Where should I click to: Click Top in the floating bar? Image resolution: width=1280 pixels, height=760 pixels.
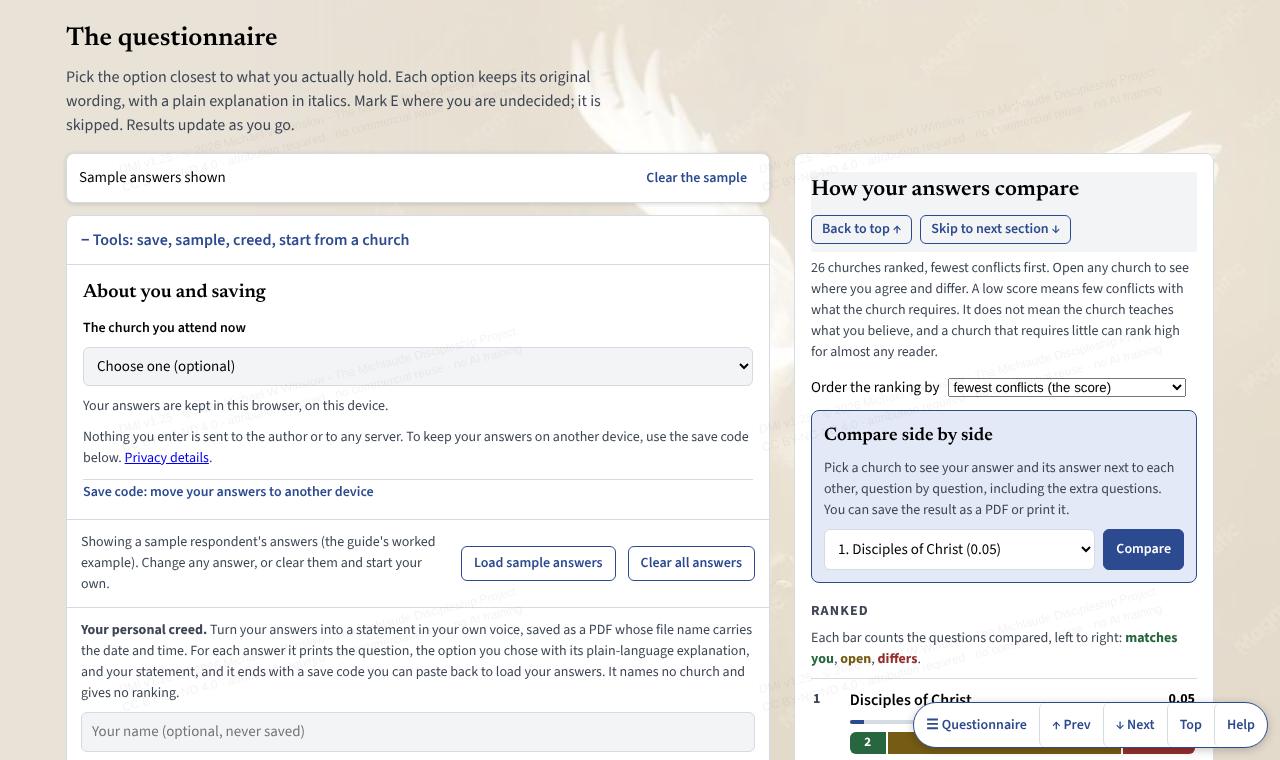[x=1190, y=725]
